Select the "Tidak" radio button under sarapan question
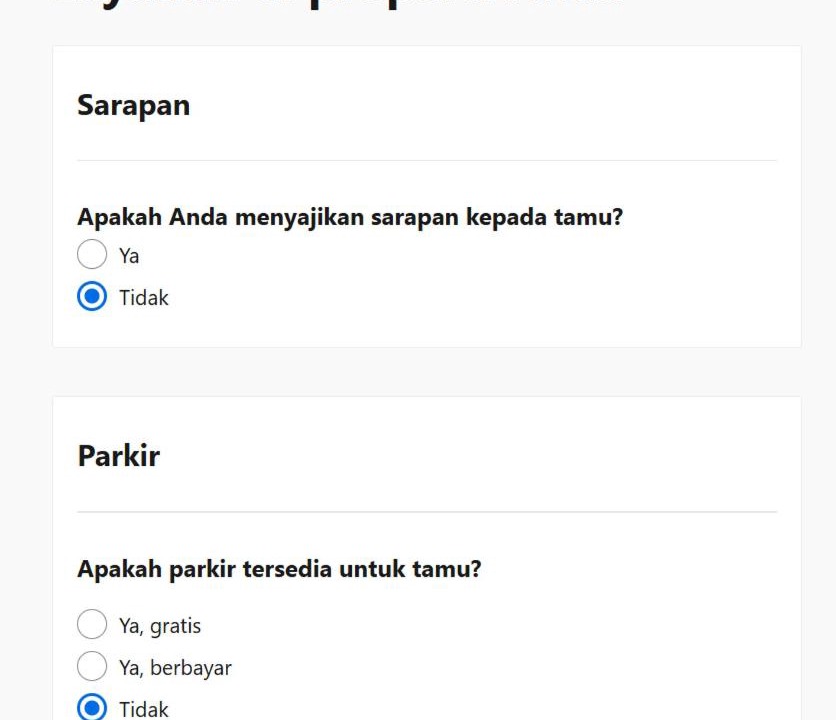836x720 pixels. coord(92,297)
